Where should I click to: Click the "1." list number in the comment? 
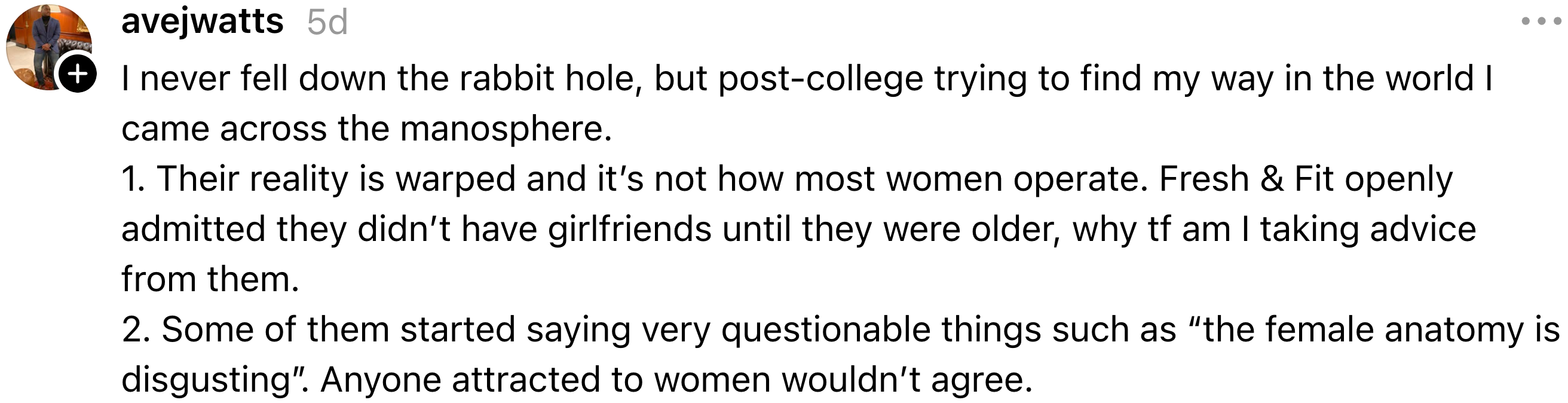click(x=133, y=179)
